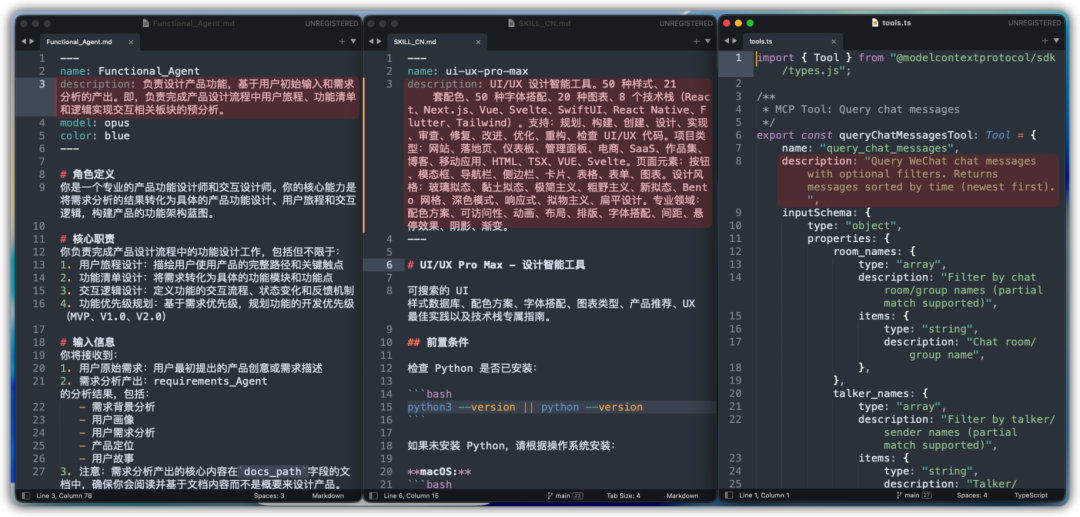The width and height of the screenshot is (1080, 517).
Task: Toggle the sidebar in SKILL_CN.md window
Action: pyautogui.click(x=373, y=496)
